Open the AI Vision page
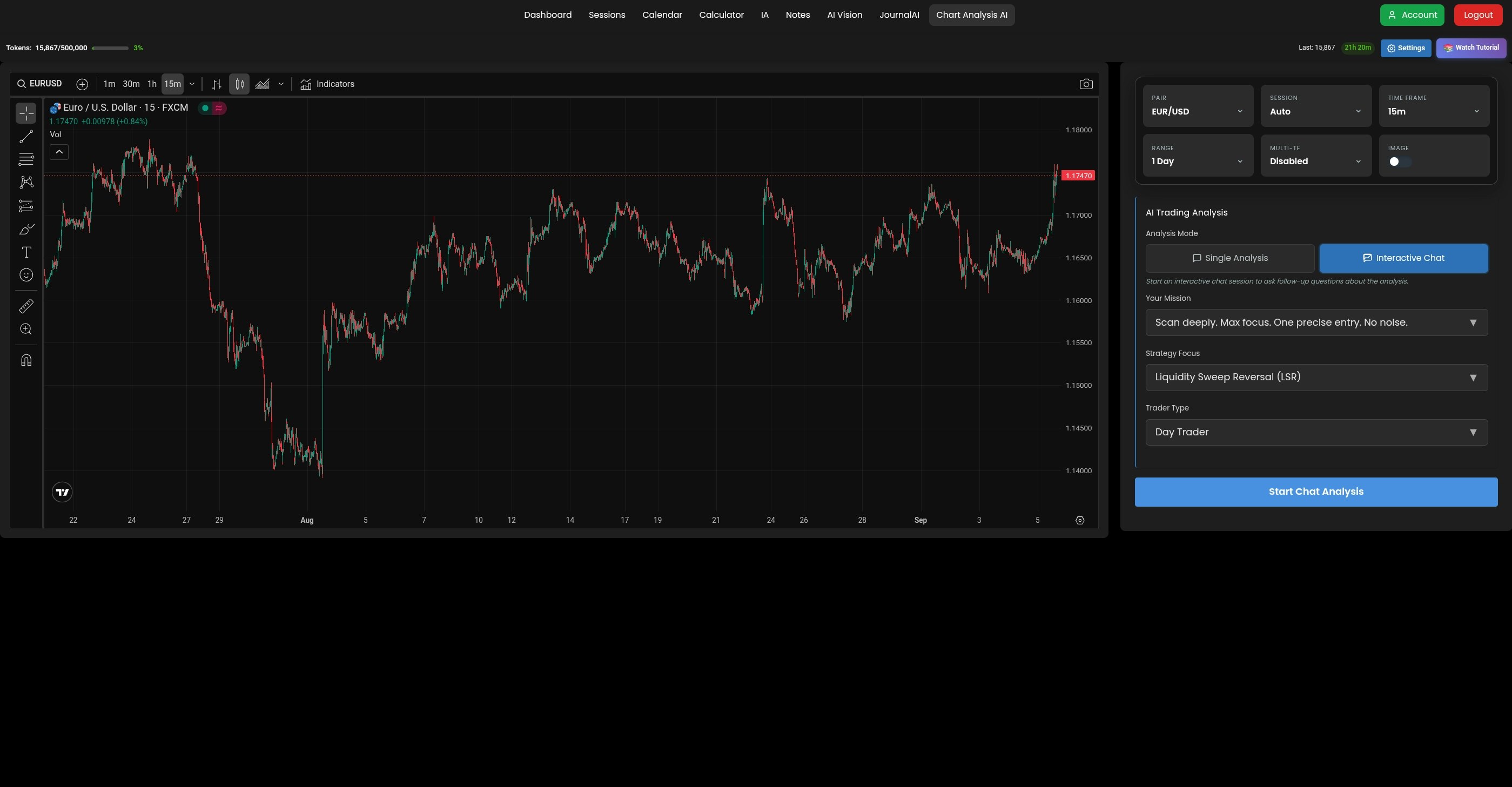The width and height of the screenshot is (1512, 787). pyautogui.click(x=845, y=15)
